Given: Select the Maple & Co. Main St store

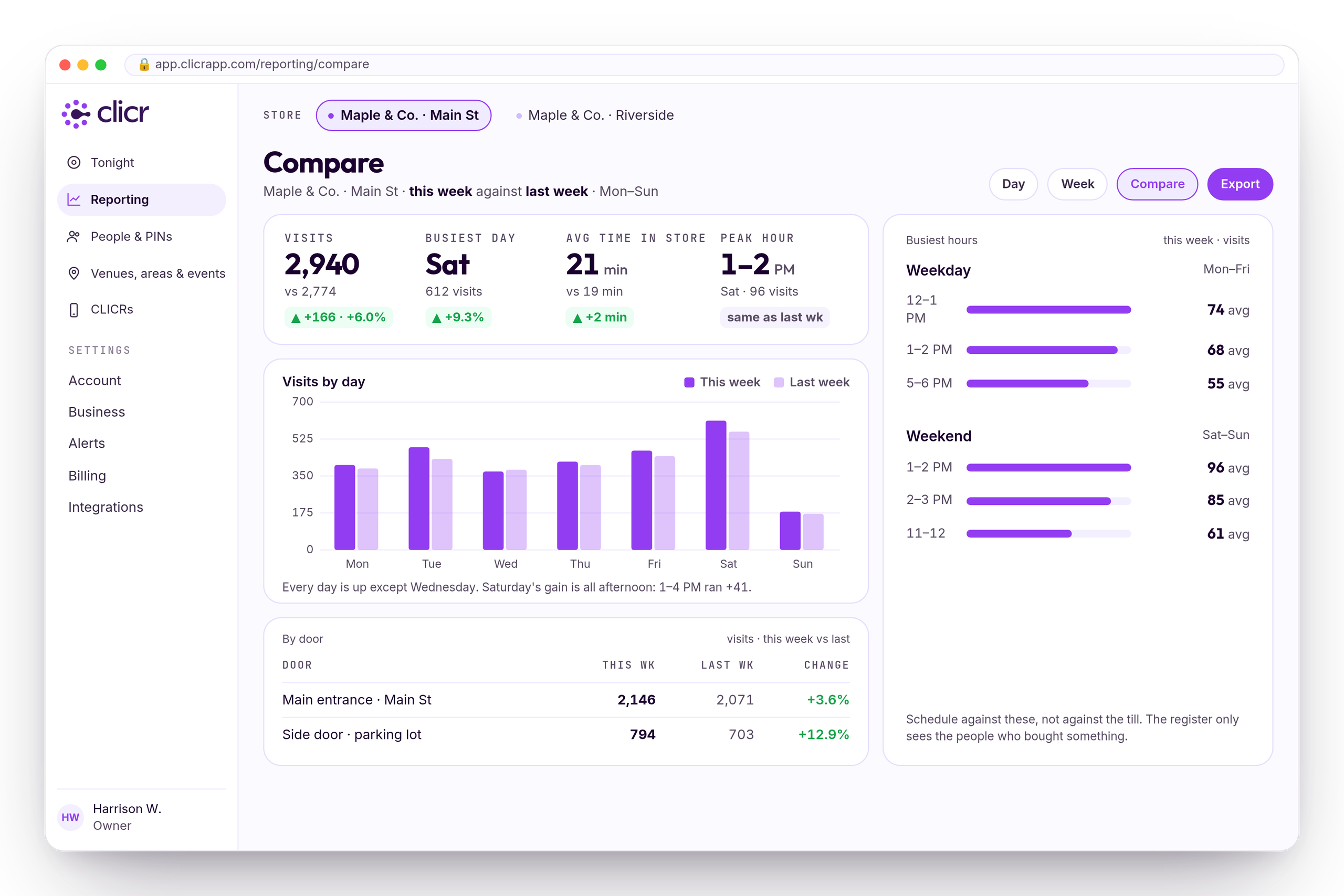Looking at the screenshot, I should pyautogui.click(x=403, y=115).
